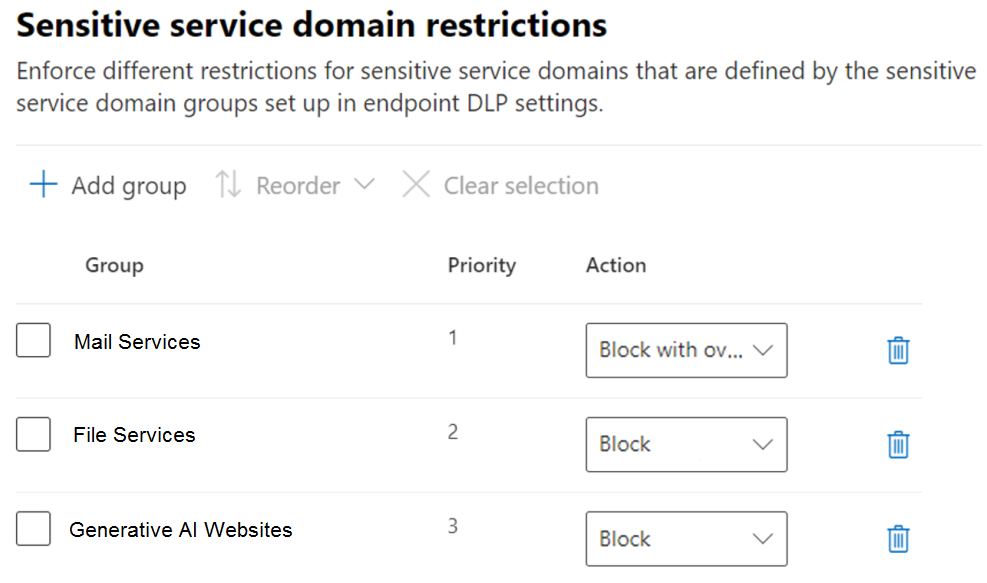Open the Mail Services action dropdown

[686, 350]
